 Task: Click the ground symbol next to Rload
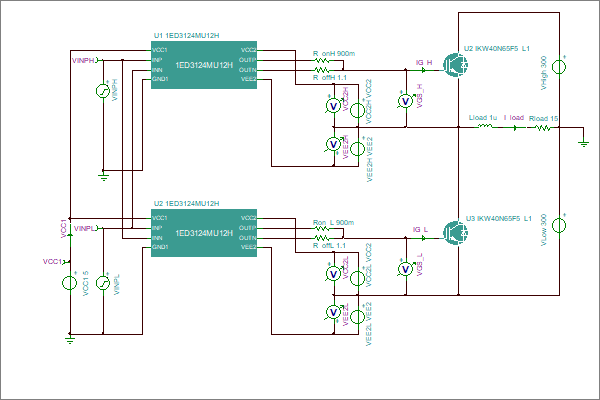click(x=584, y=143)
